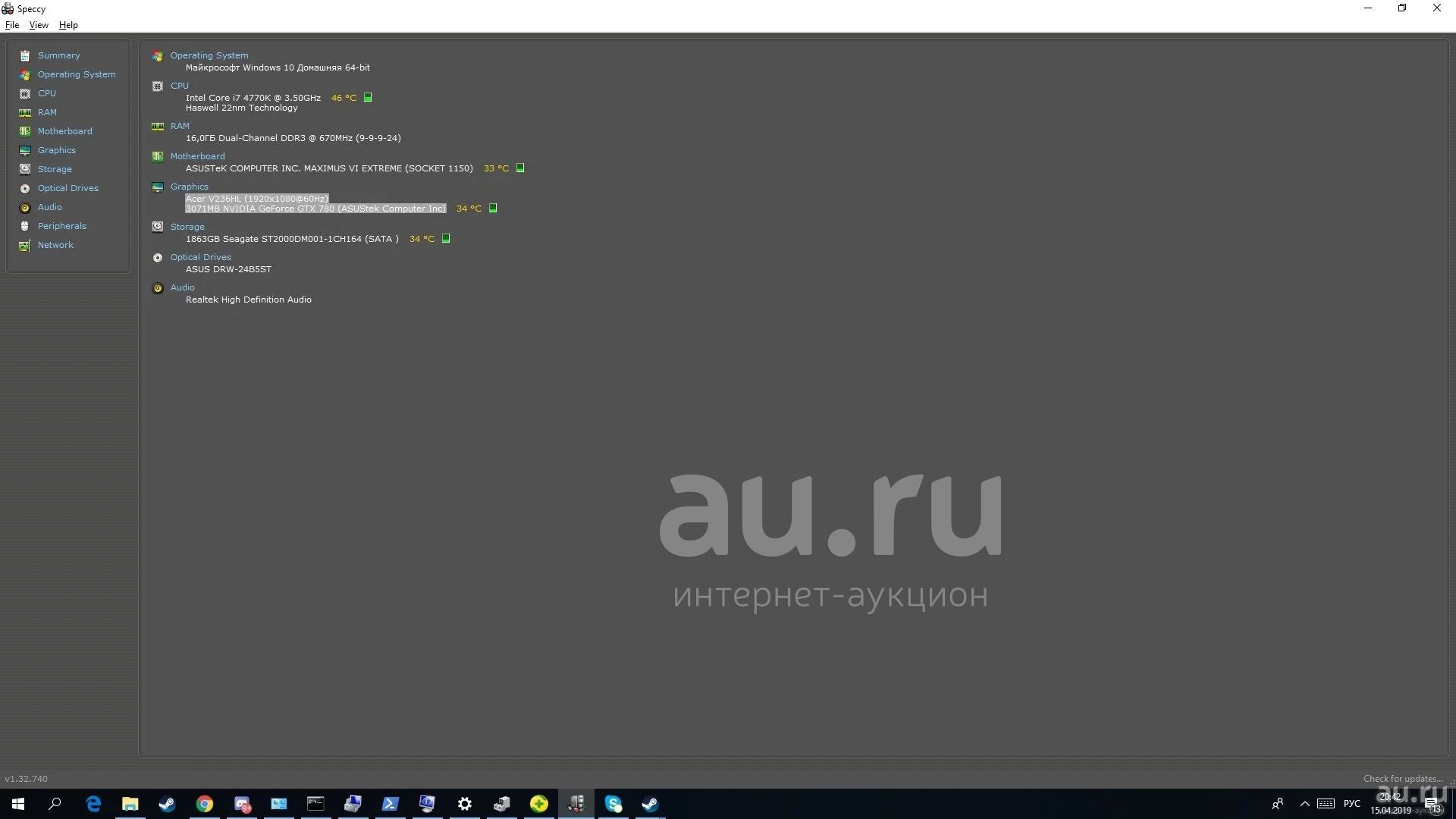Launch Microsoft Edge from the taskbar
The height and width of the screenshot is (819, 1456).
pyautogui.click(x=93, y=804)
